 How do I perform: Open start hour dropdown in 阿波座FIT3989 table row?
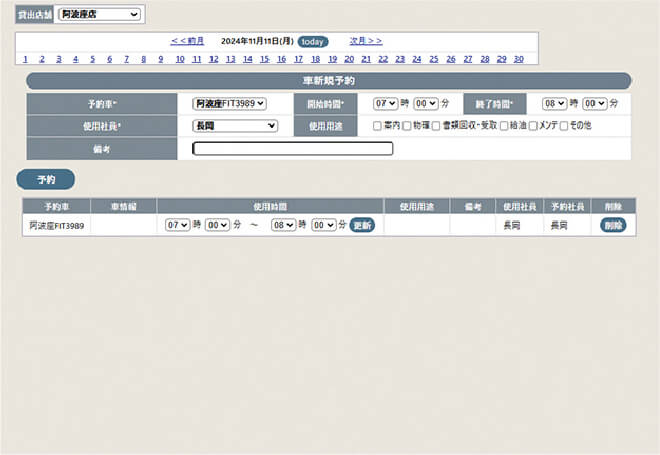pos(177,225)
